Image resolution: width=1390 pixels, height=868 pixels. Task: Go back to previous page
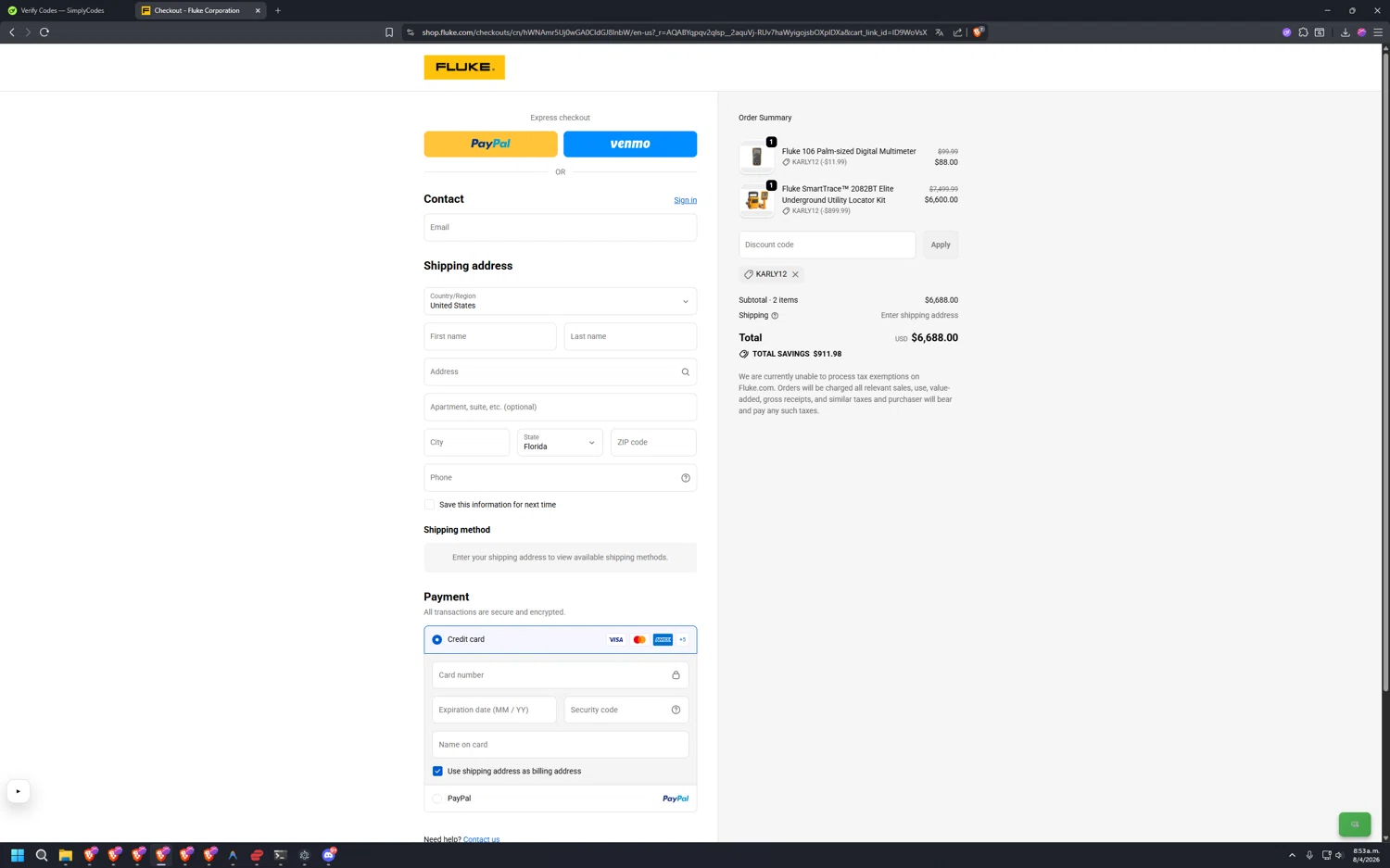click(x=12, y=32)
